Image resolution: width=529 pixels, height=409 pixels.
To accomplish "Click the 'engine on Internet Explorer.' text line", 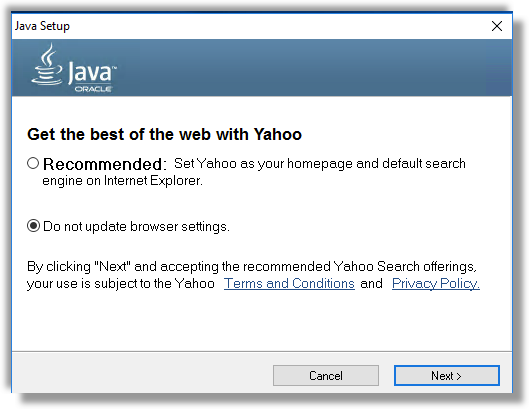I will (x=122, y=181).
